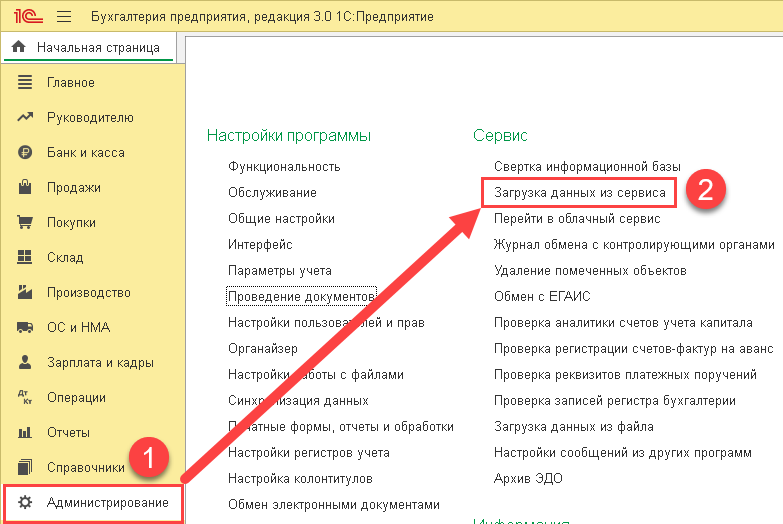Screen dimensions: 783x524
Task: Open the Функциональность settings link
Action: (x=284, y=166)
